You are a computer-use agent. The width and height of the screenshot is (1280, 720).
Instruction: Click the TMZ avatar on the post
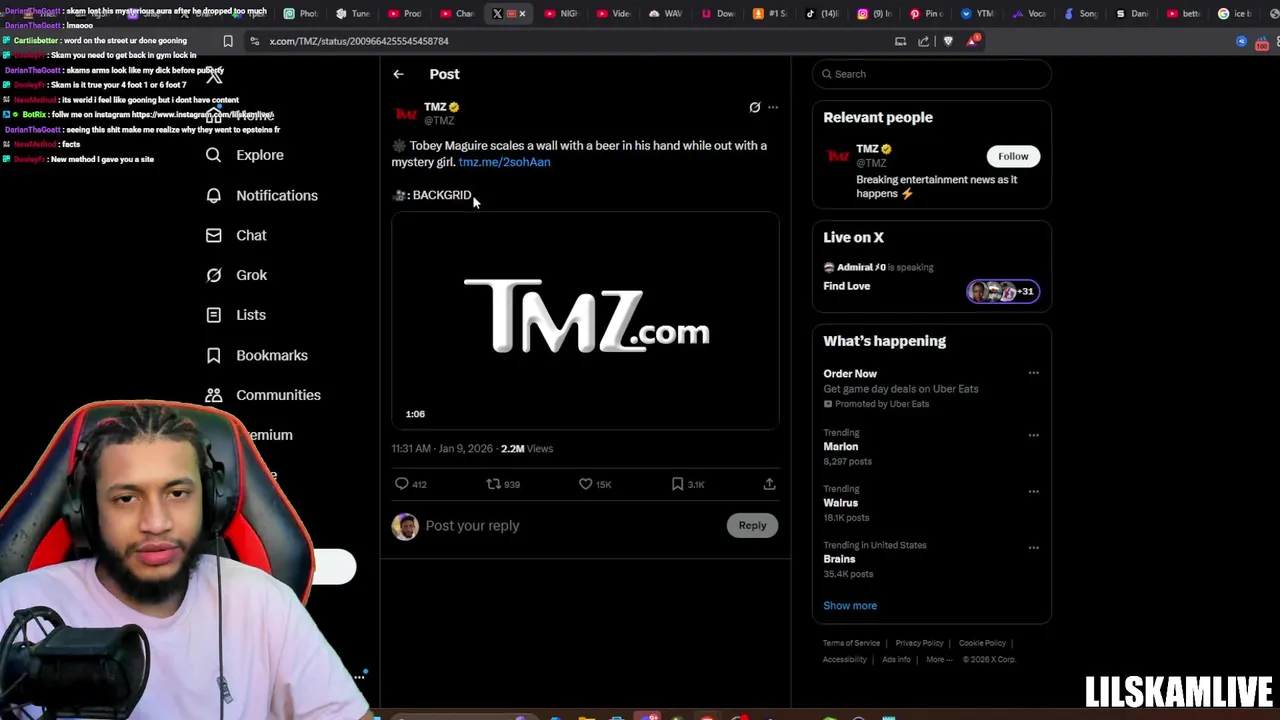pyautogui.click(x=405, y=113)
